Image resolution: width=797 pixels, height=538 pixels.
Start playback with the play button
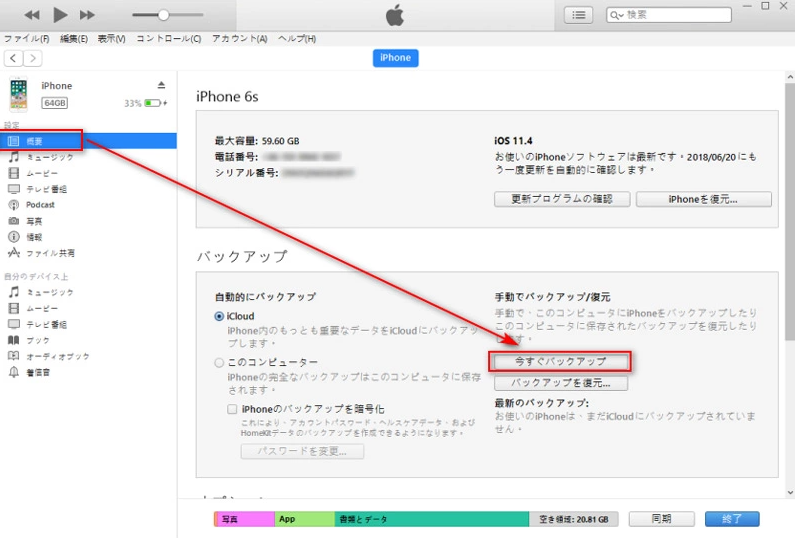60,15
